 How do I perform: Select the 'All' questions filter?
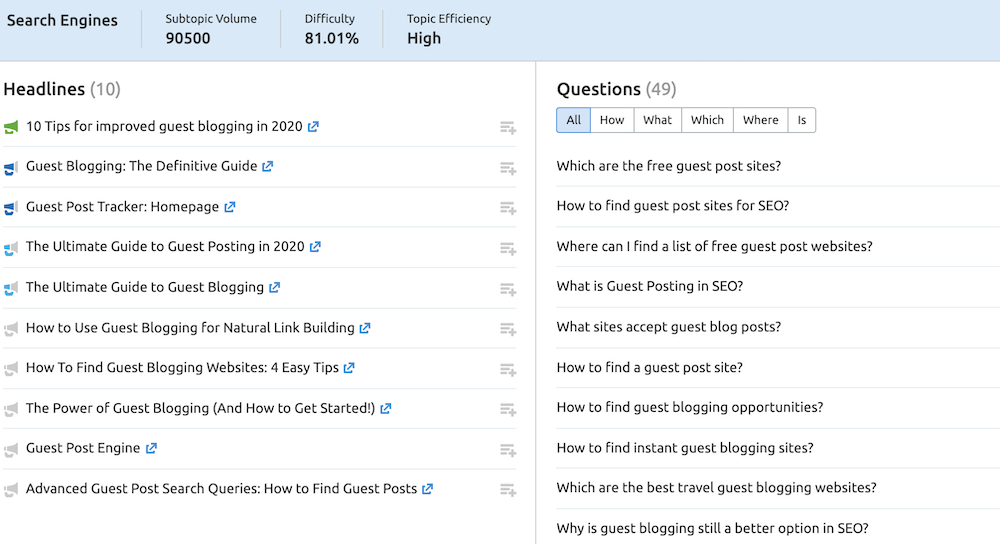pyautogui.click(x=573, y=120)
